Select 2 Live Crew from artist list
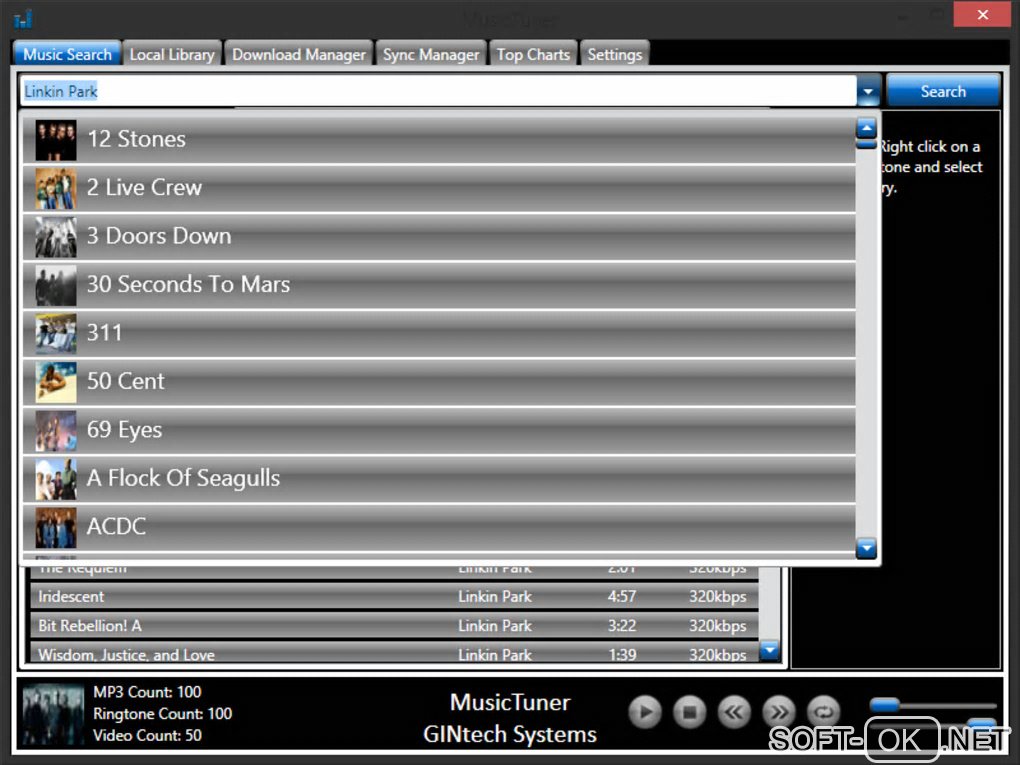Screen dimensions: 1020x765 pos(439,188)
